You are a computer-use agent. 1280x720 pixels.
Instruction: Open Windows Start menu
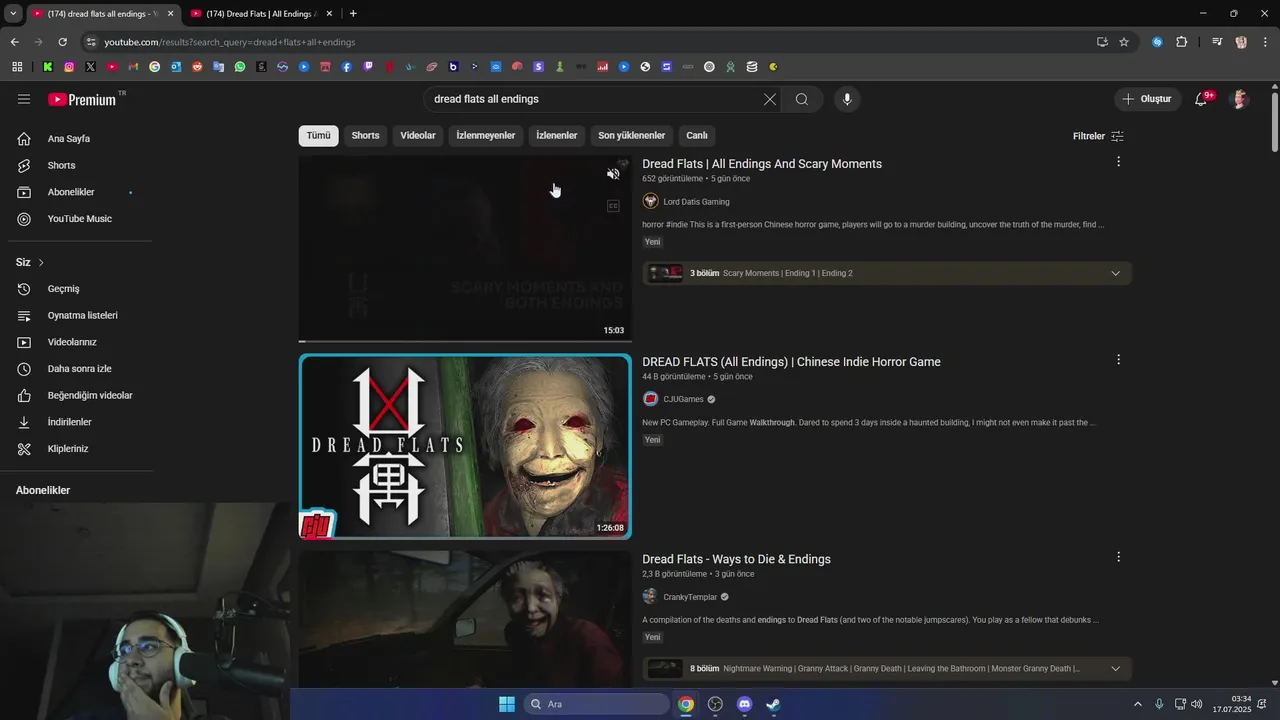[x=506, y=704]
